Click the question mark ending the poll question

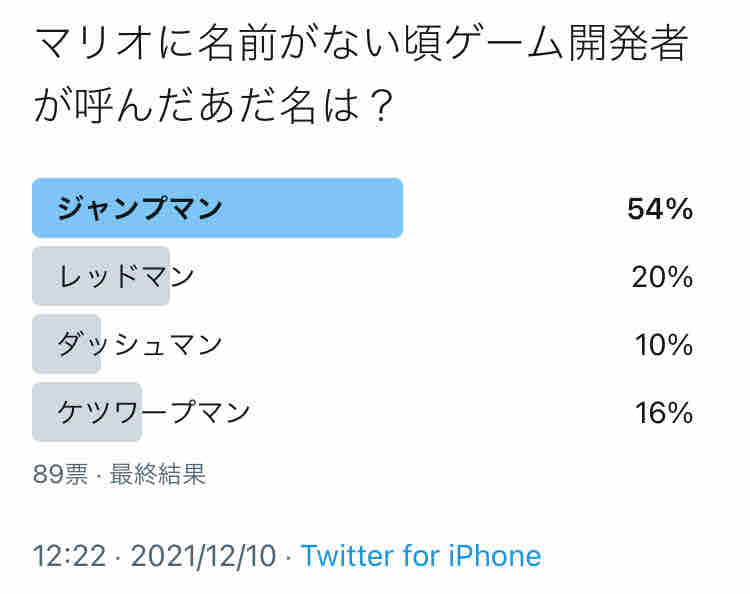381,106
